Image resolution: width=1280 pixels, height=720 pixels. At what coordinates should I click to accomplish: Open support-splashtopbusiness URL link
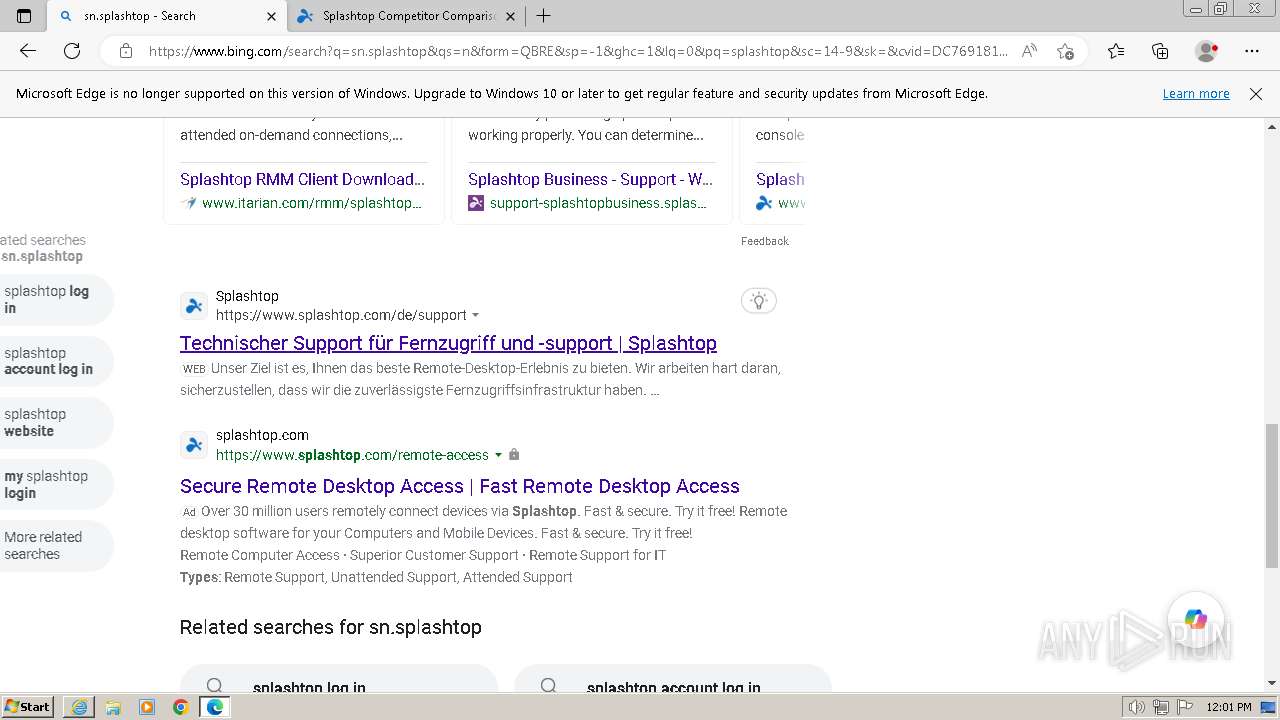598,203
